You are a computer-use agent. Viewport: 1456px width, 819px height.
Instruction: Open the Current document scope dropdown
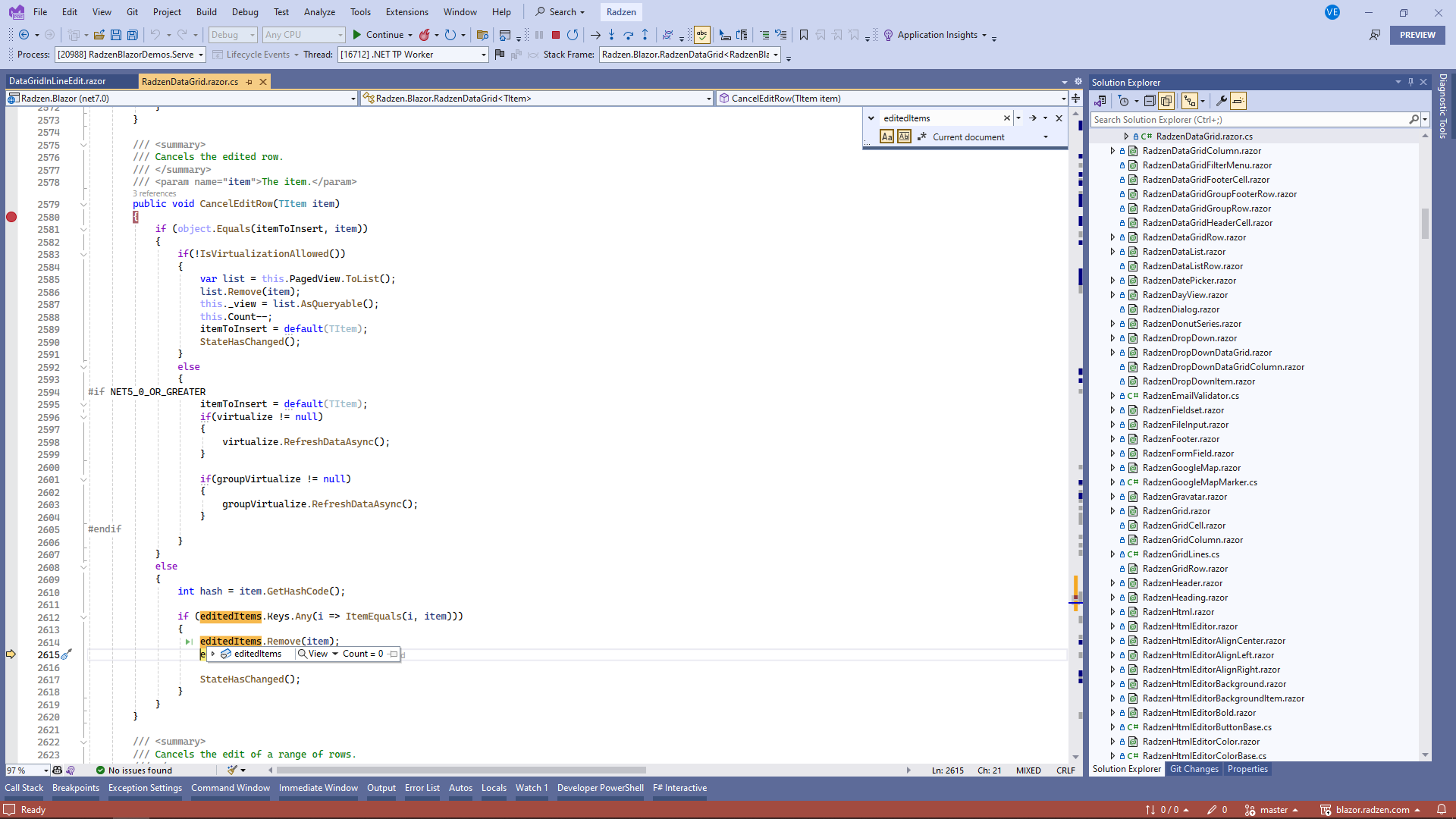[990, 137]
